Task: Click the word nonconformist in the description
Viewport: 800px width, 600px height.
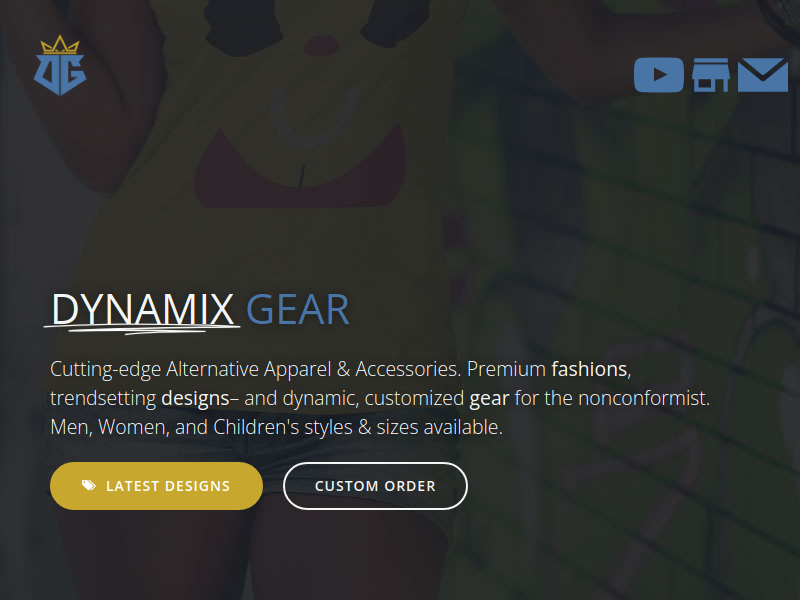Action: point(644,398)
